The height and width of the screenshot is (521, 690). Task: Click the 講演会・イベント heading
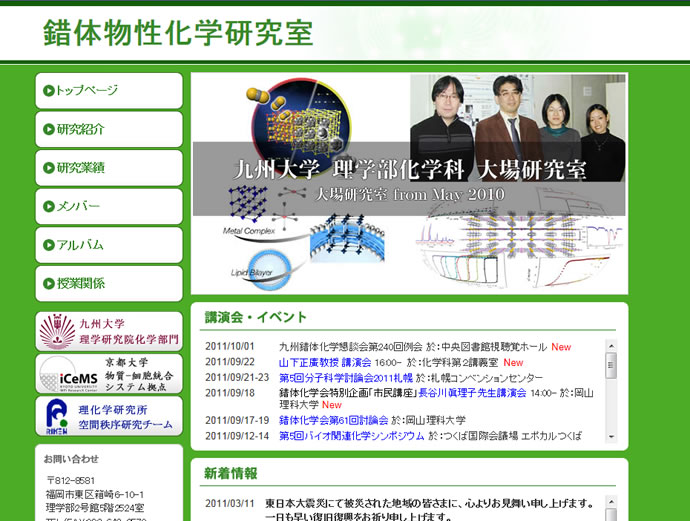pos(255,317)
